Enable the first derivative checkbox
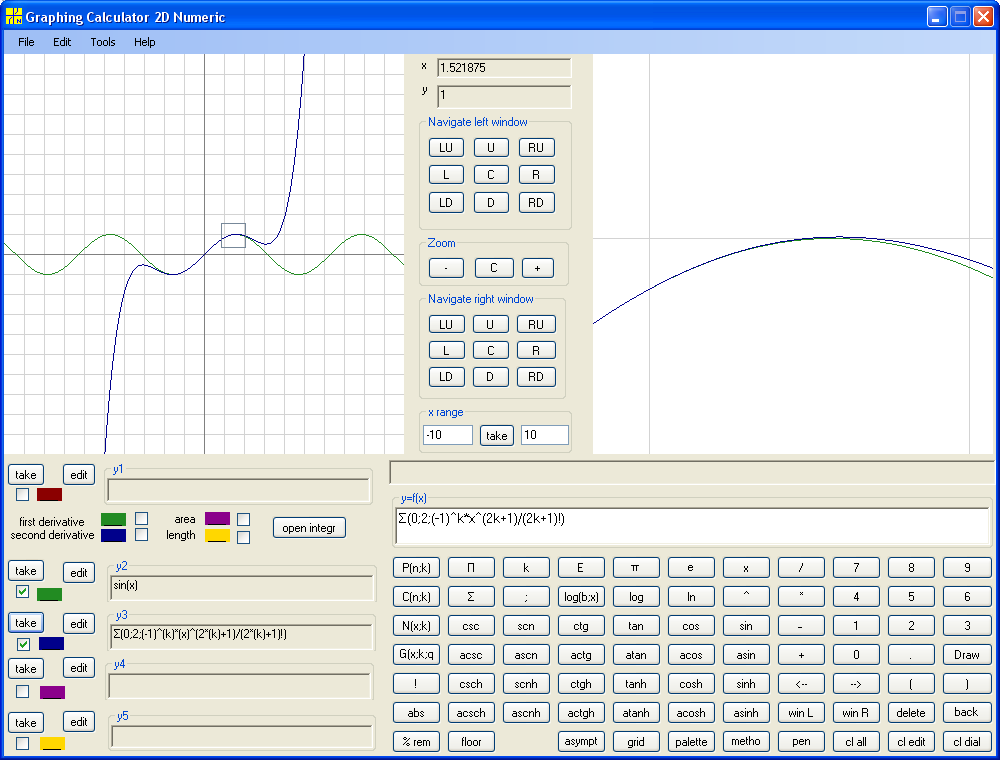The image size is (1000, 760). click(142, 518)
